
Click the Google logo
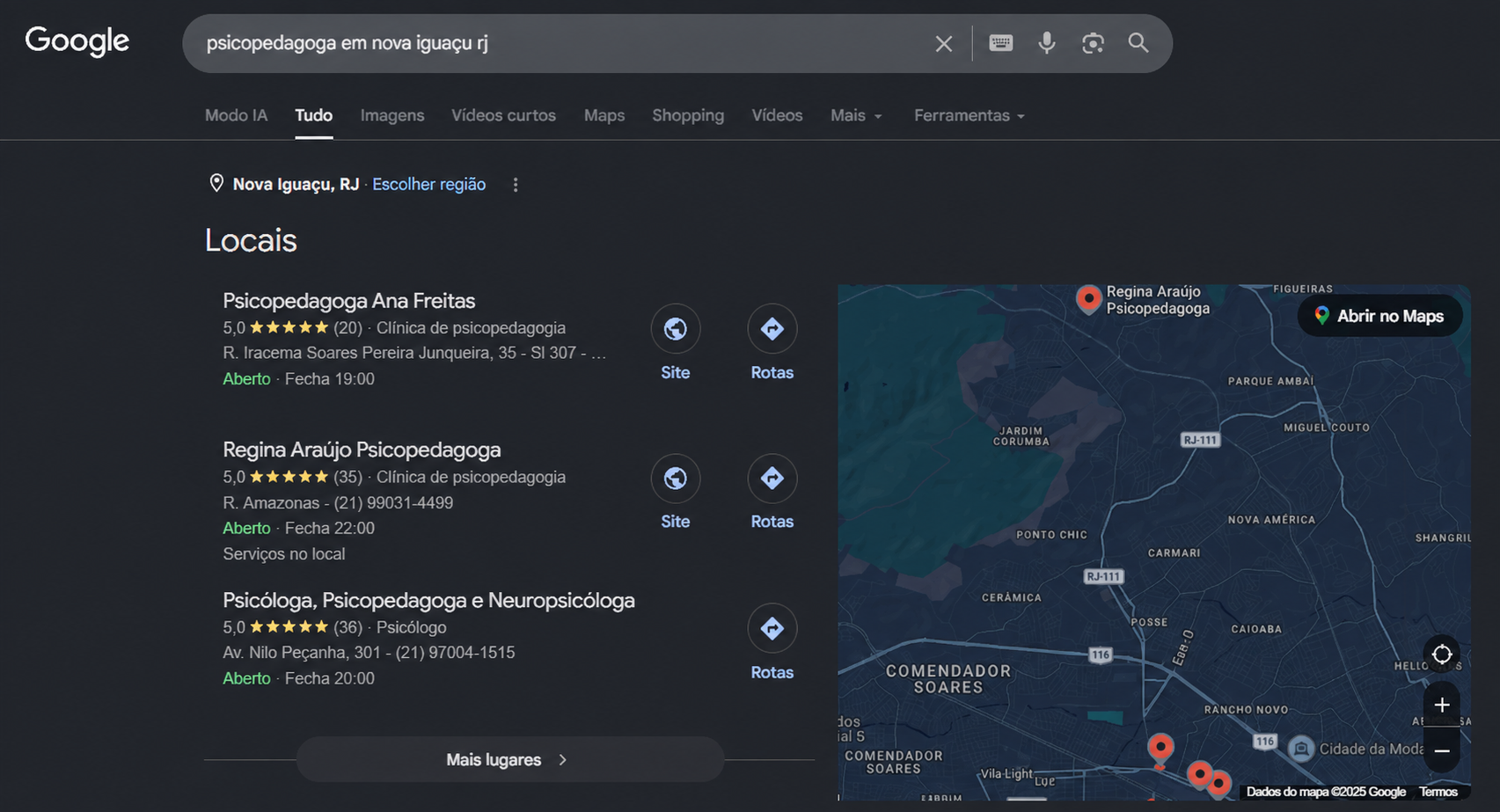click(77, 41)
